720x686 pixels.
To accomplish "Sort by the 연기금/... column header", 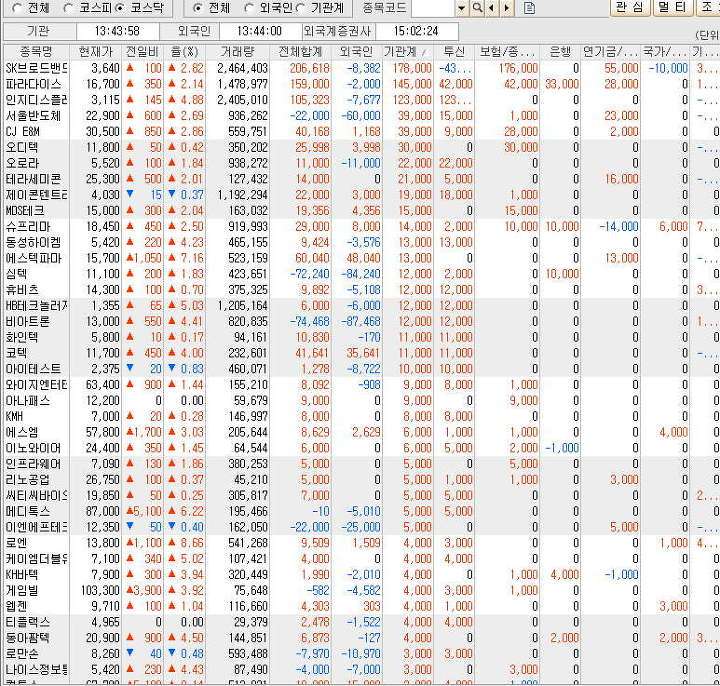I will point(610,51).
